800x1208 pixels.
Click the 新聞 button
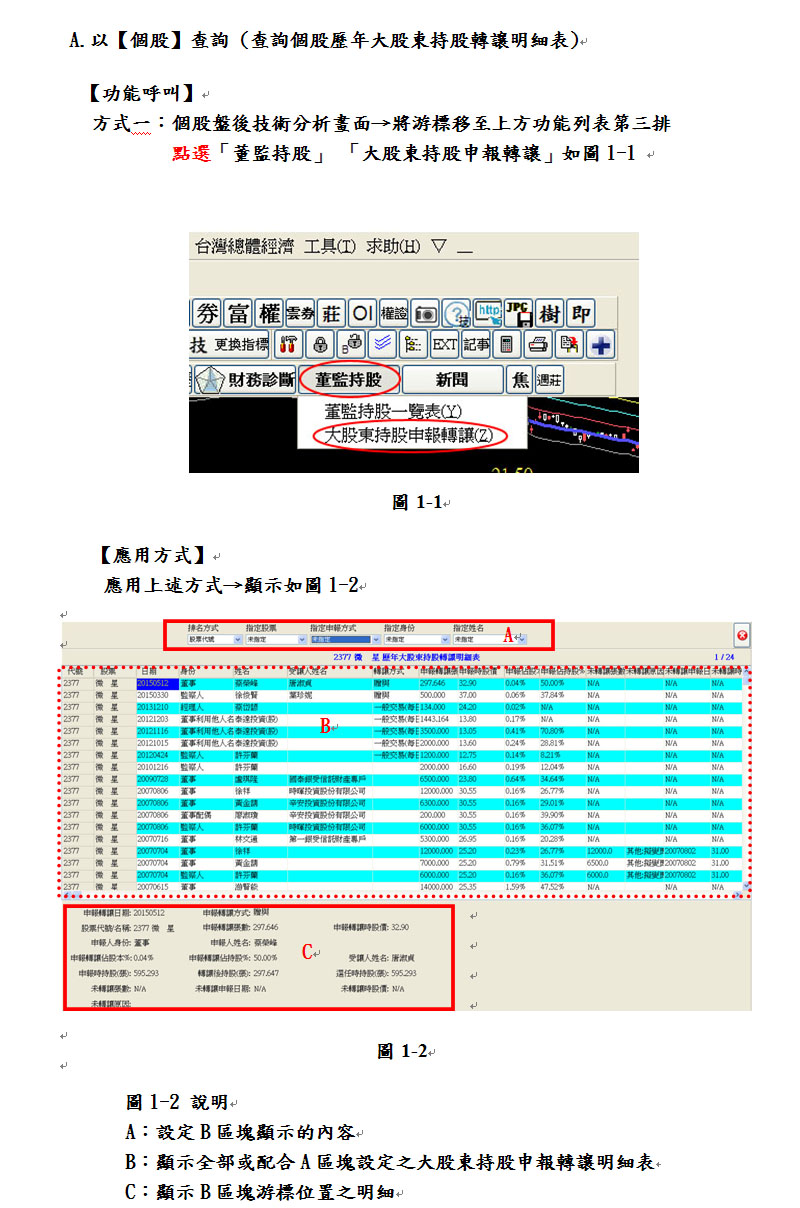point(453,380)
